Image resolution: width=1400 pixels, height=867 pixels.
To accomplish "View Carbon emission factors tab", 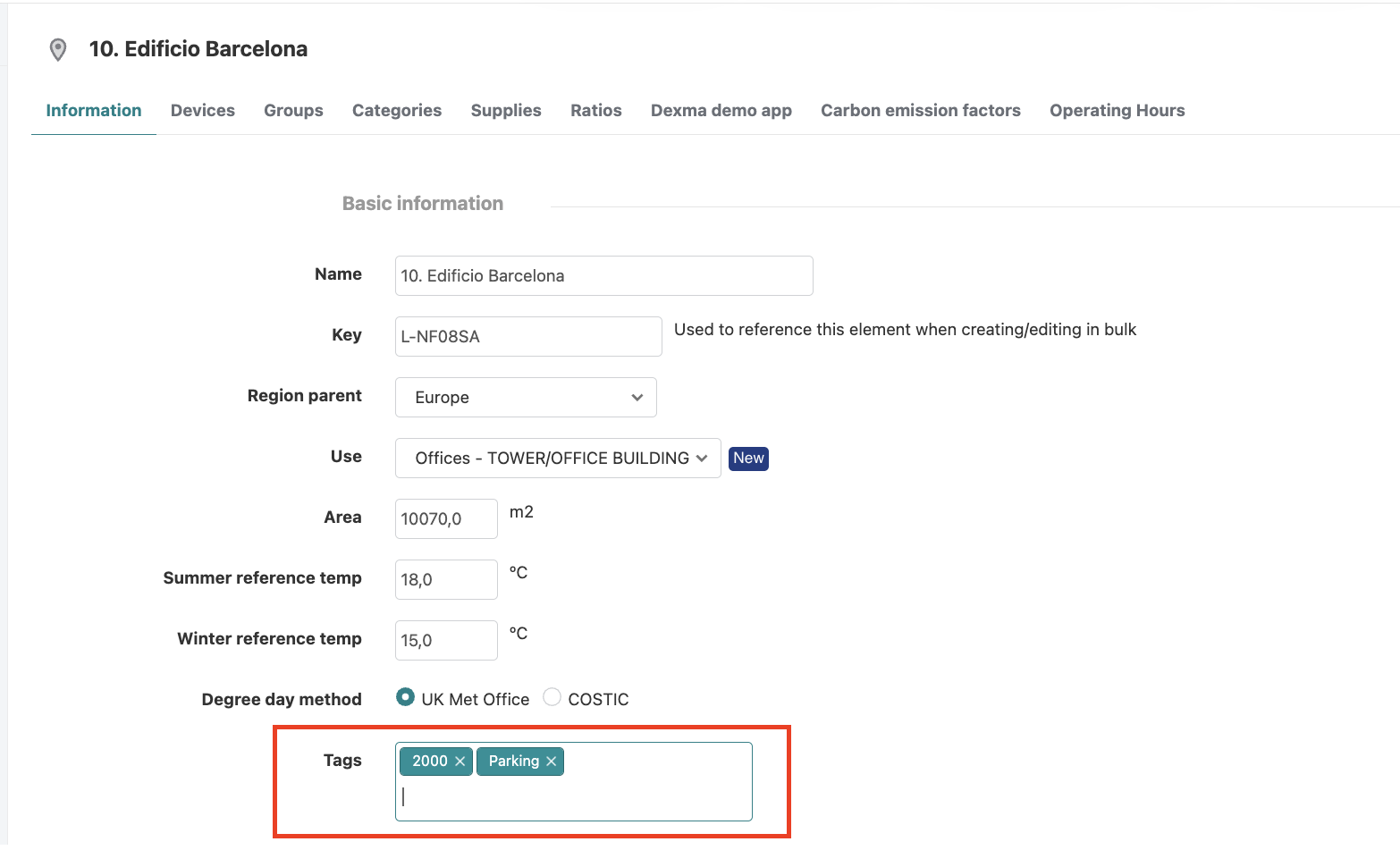I will click(921, 111).
